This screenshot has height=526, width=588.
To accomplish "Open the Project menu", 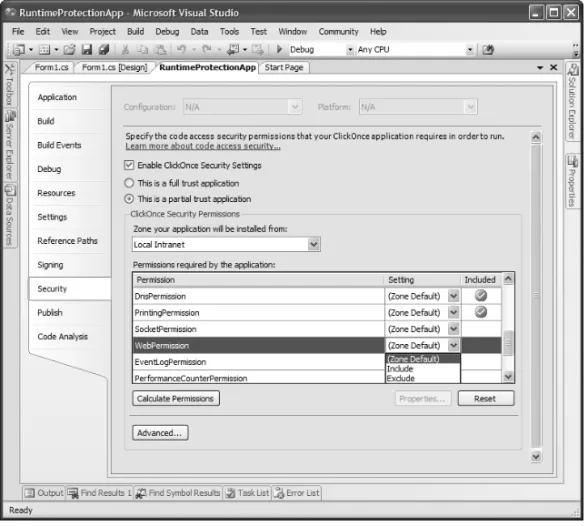I will (x=102, y=31).
